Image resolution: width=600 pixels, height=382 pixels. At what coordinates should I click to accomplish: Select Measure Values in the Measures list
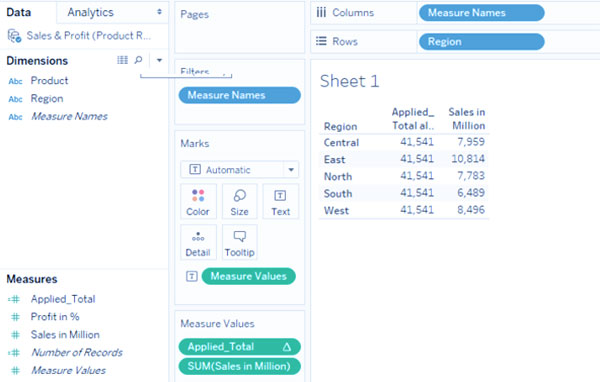[68, 370]
